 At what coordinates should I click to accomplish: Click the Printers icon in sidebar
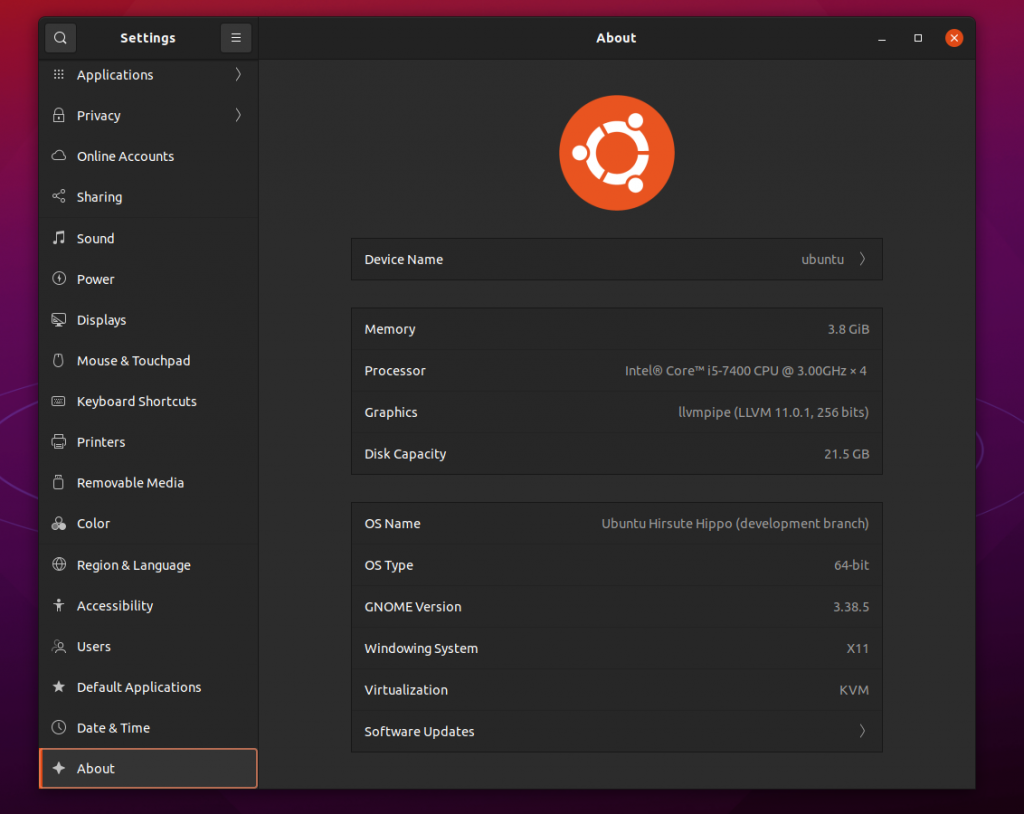pos(58,442)
